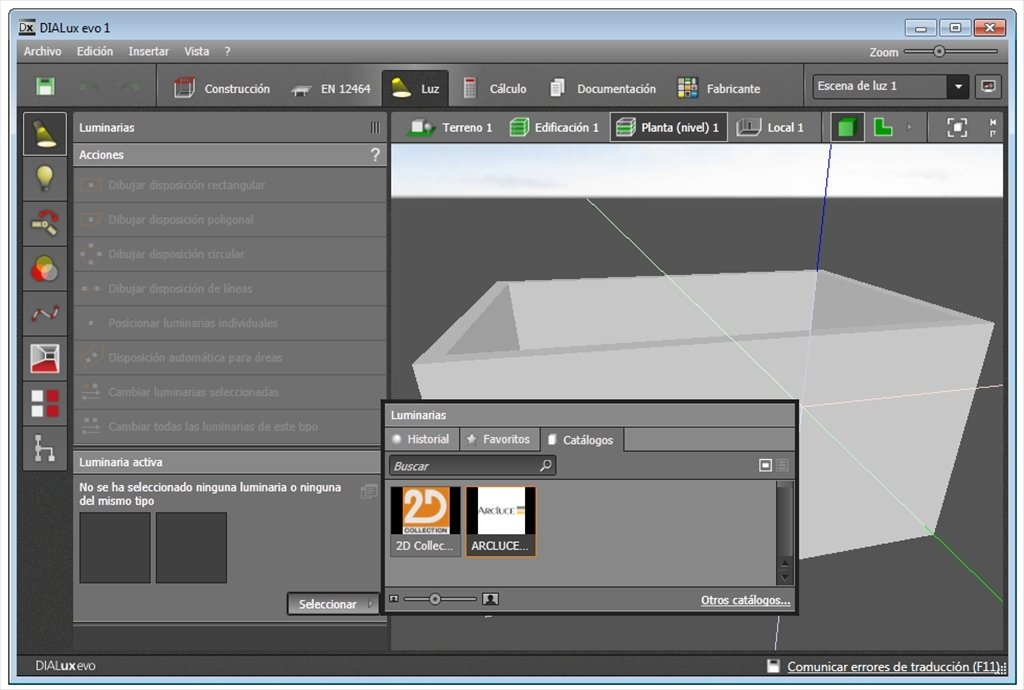The image size is (1024, 690).
Task: Click Dibujar disposición rectangular action
Action: [x=230, y=185]
